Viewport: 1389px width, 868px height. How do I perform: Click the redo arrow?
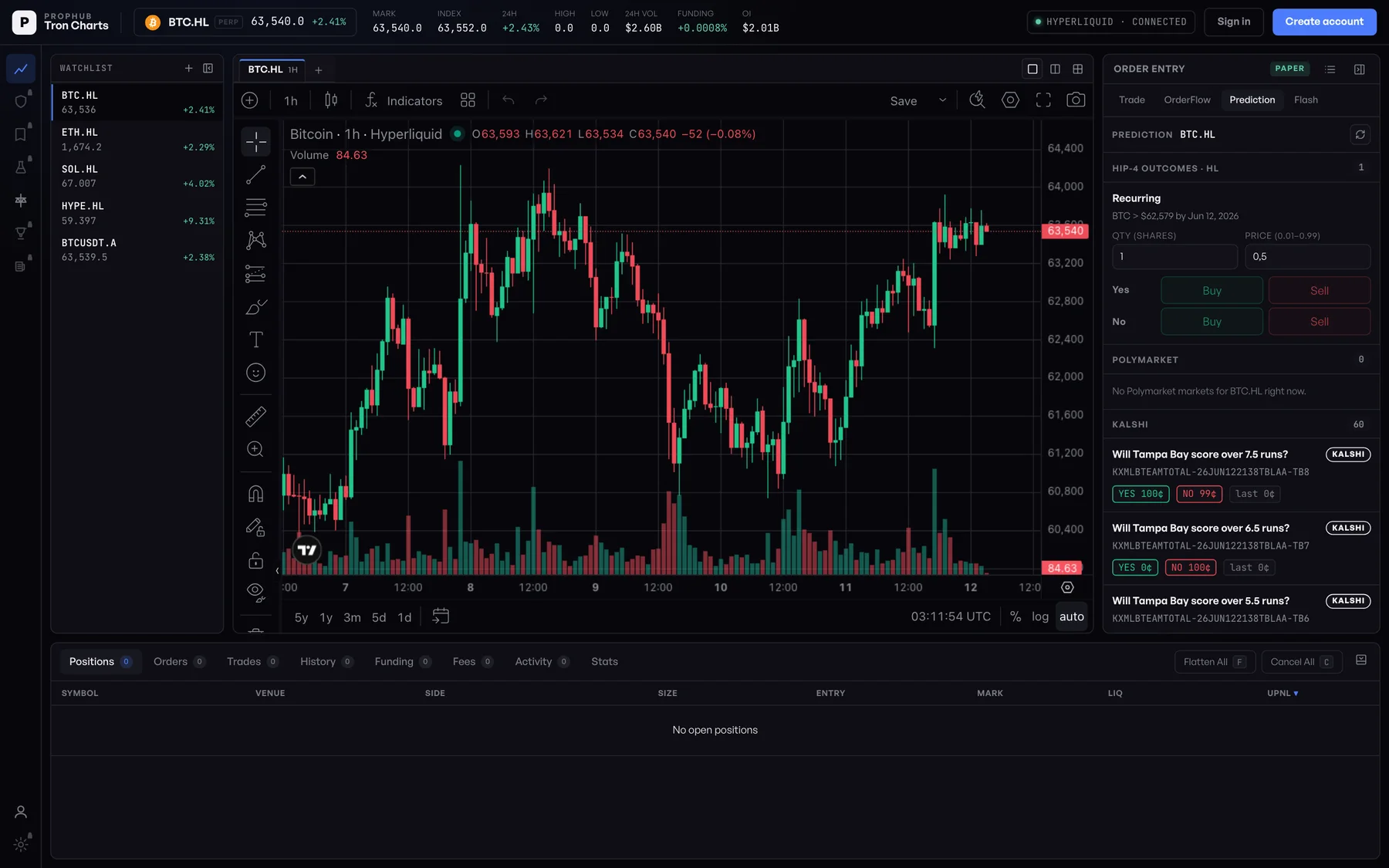pyautogui.click(x=541, y=100)
